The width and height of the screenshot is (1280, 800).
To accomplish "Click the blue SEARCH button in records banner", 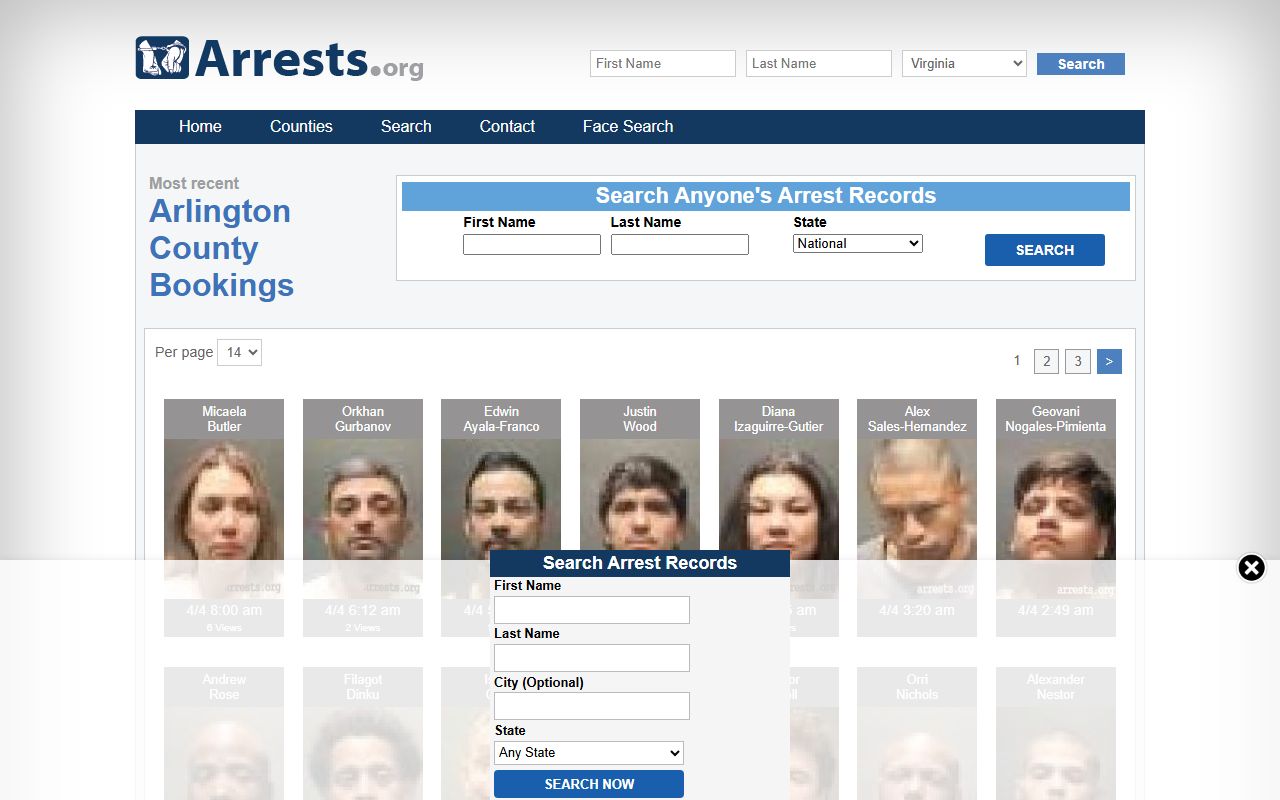I will click(x=1045, y=250).
